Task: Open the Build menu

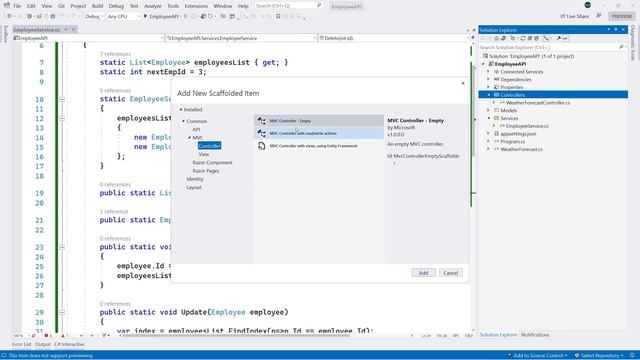Action: pyautogui.click(x=97, y=6)
